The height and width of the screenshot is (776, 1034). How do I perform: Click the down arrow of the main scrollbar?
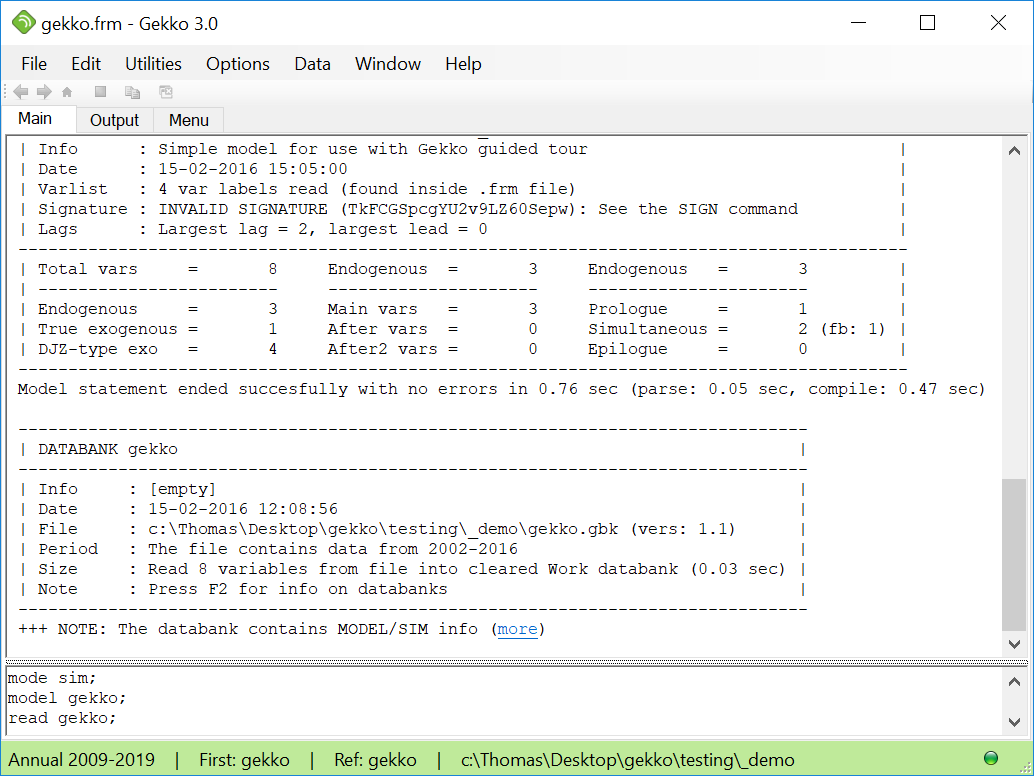[x=1016, y=645]
